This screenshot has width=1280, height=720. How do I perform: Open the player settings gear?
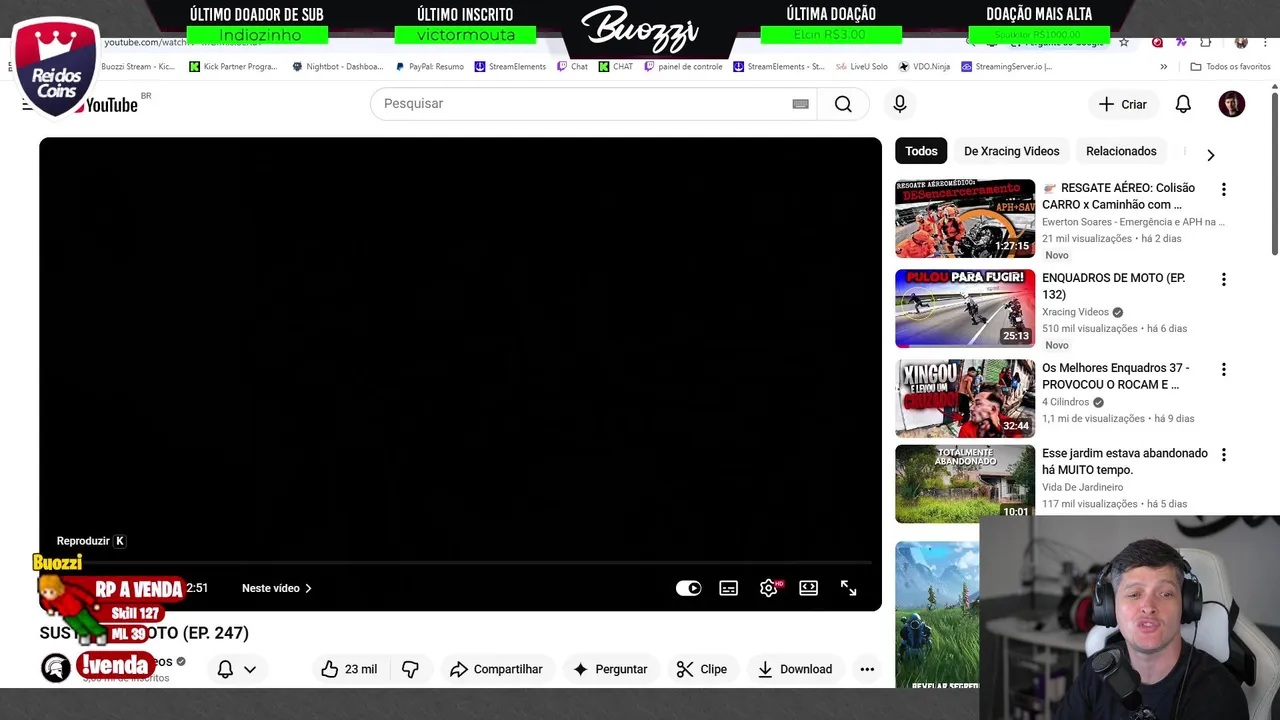[x=768, y=588]
